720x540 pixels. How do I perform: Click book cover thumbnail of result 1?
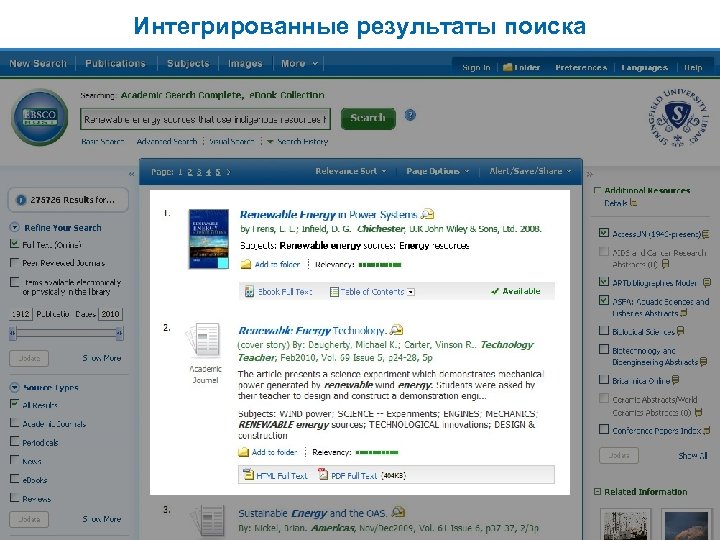click(208, 239)
